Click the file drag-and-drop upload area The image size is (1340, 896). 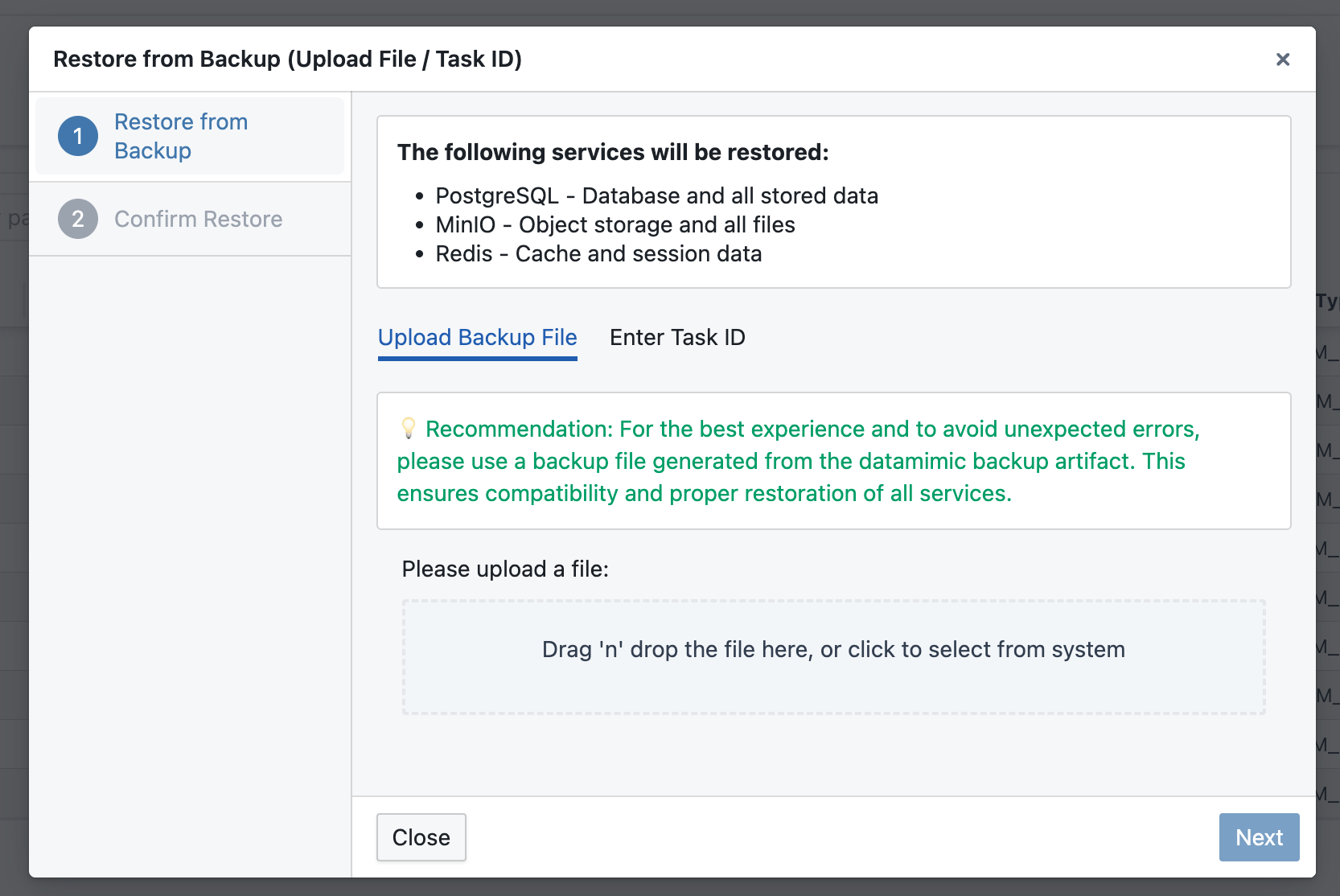(x=834, y=657)
